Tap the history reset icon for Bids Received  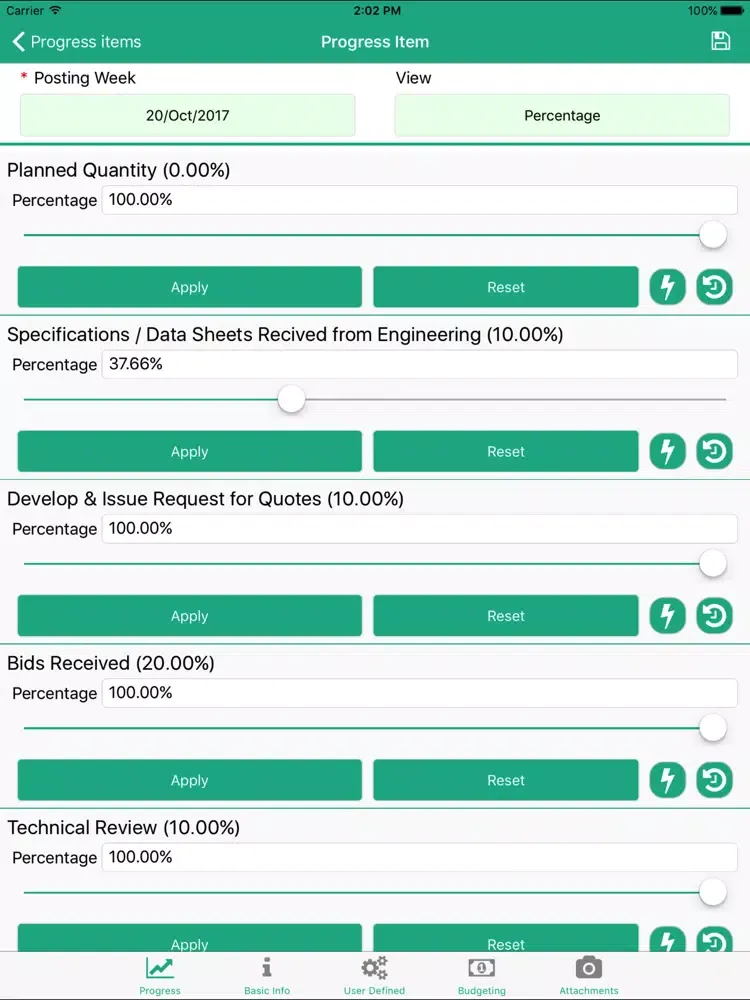[715, 780]
